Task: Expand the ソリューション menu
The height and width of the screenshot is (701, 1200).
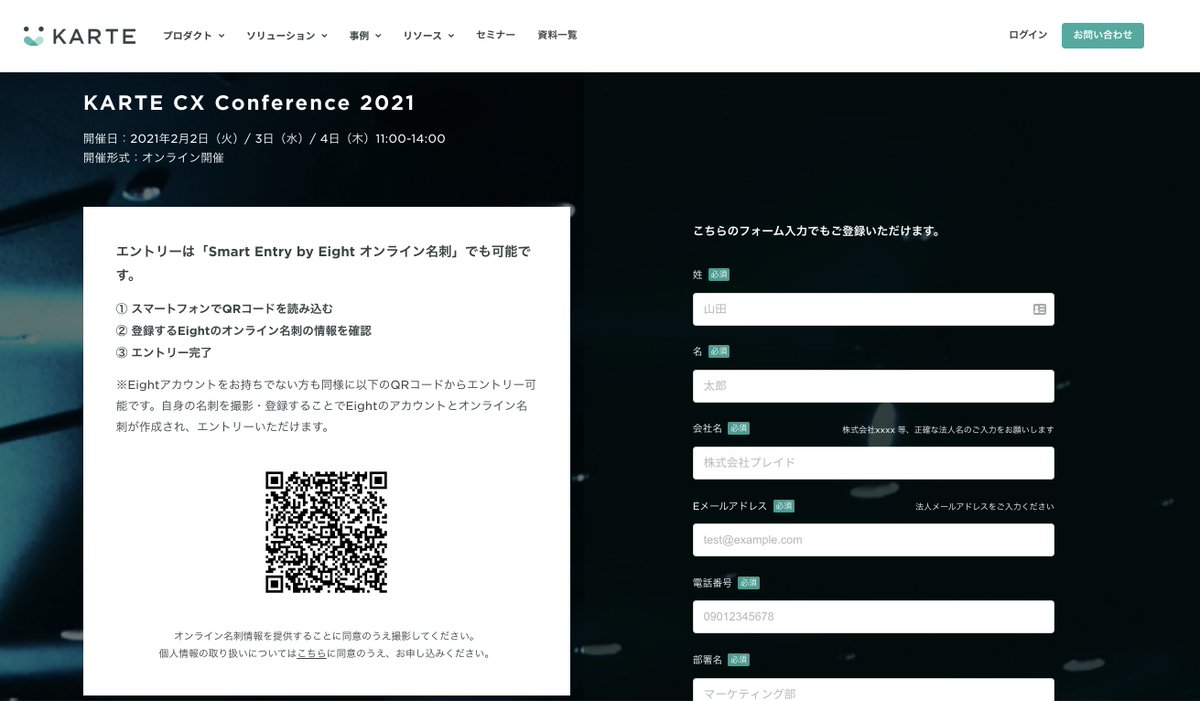Action: 287,35
